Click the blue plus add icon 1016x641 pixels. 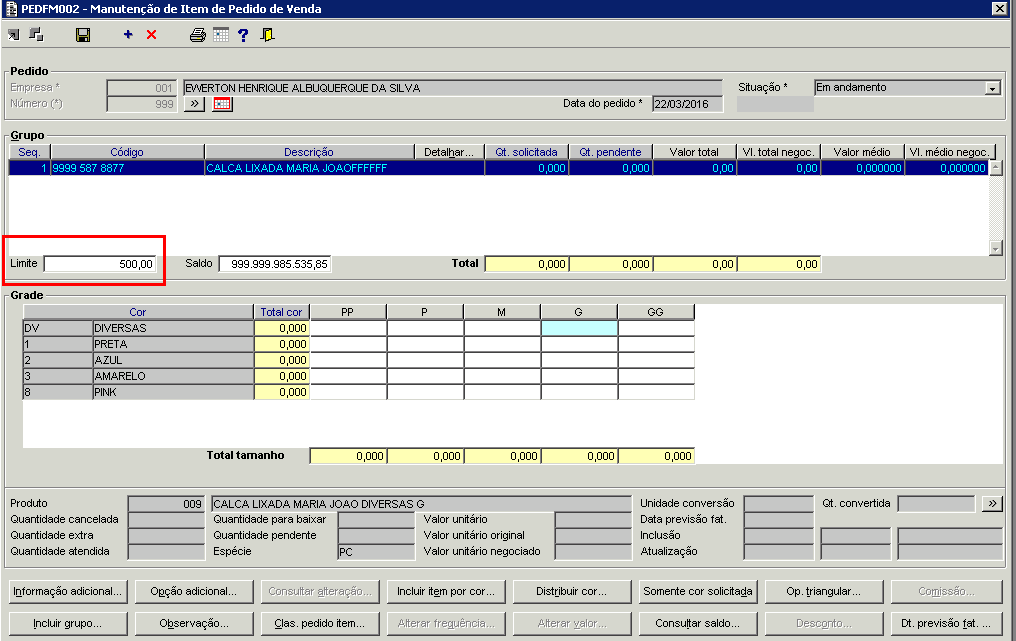[128, 35]
